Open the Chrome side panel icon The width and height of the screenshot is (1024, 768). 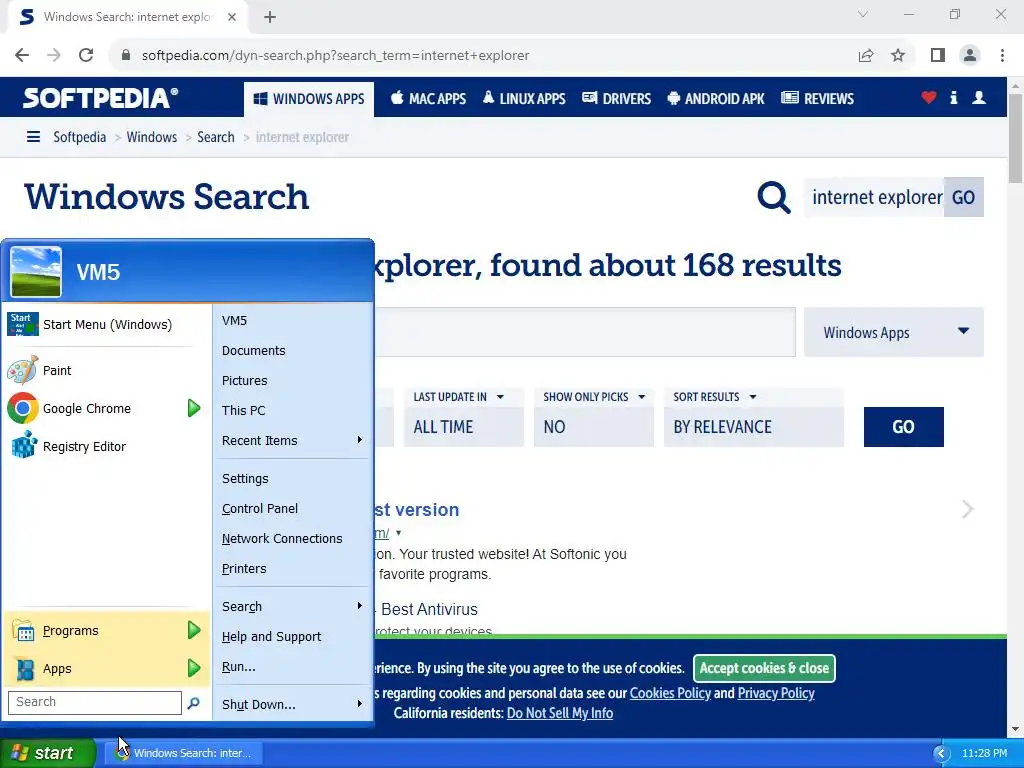938,56
